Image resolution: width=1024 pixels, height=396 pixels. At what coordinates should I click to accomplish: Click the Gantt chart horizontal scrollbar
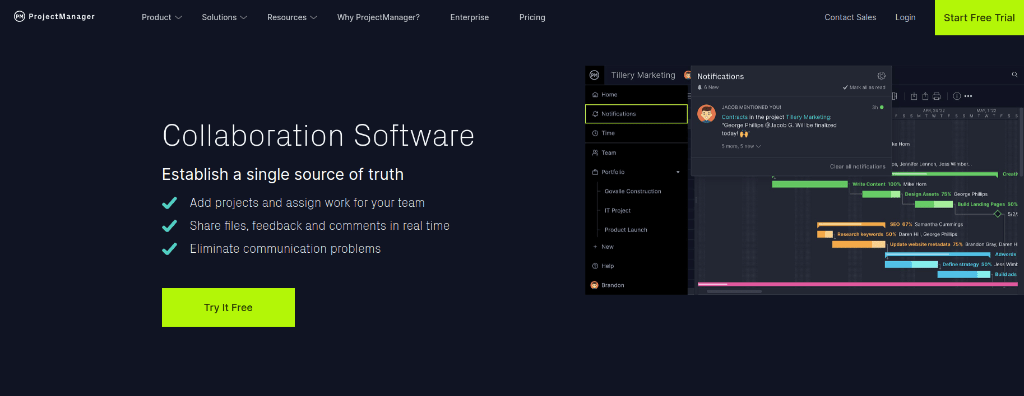pos(734,291)
